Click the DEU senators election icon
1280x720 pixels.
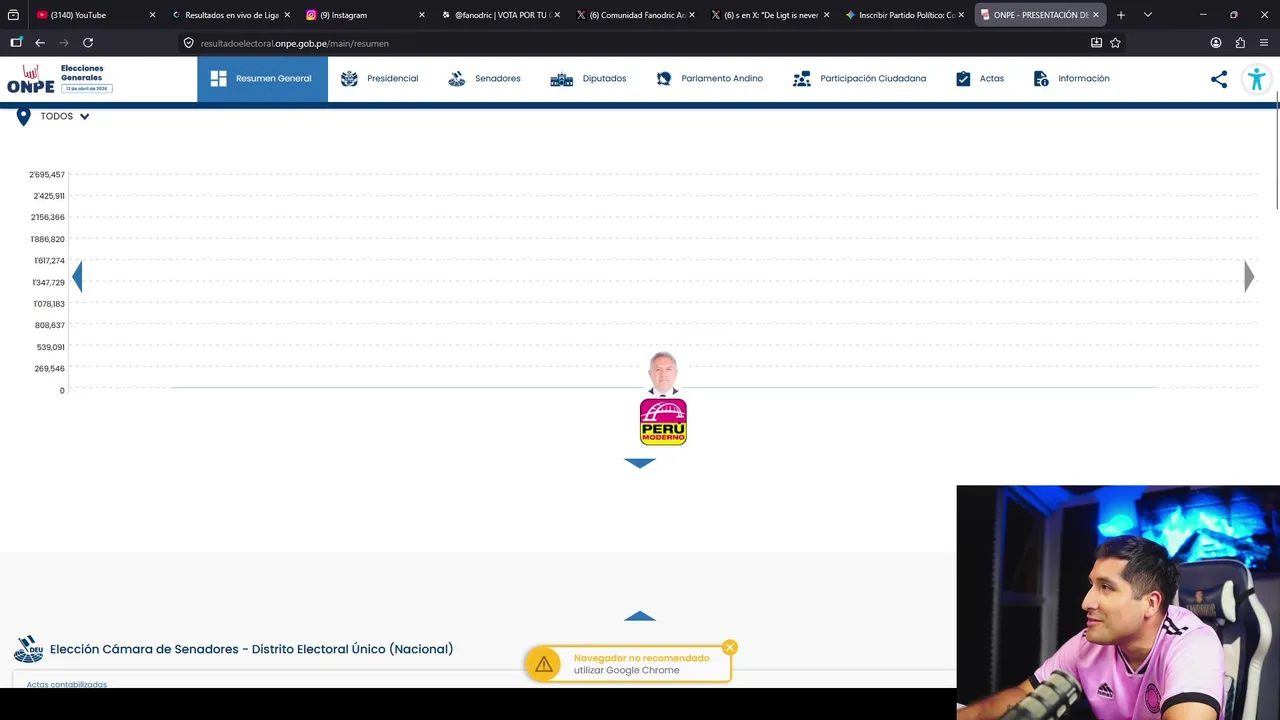[x=28, y=649]
